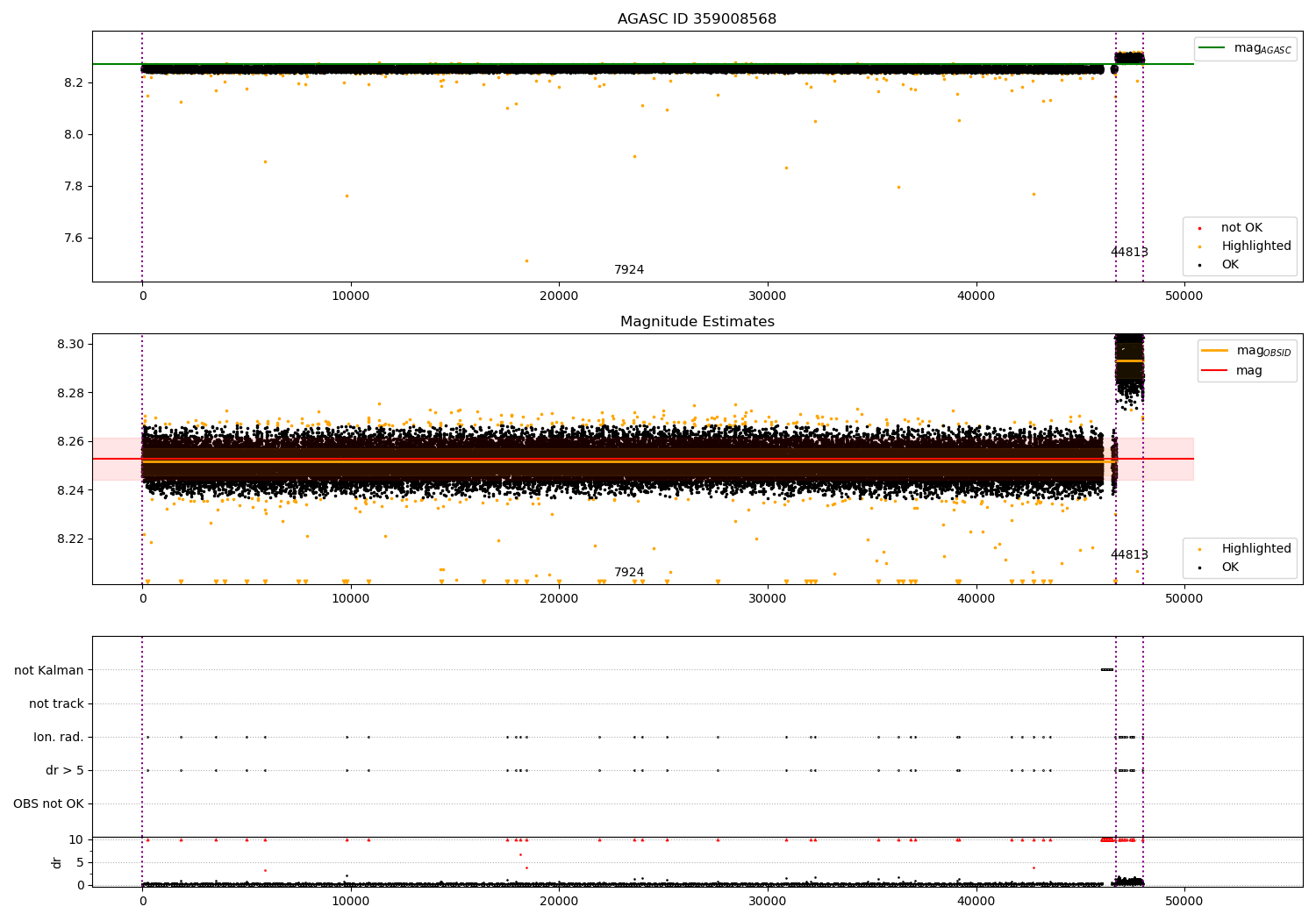
Task: Select 'Highlighted' in Magnitude Estimates legend
Action: (x=1256, y=549)
